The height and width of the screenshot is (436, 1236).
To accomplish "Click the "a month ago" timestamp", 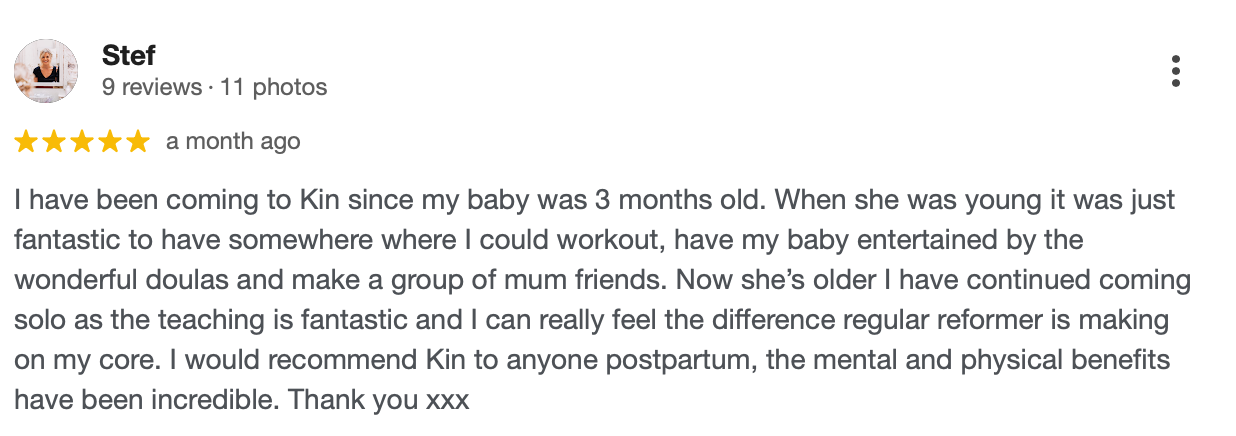I will coord(233,142).
